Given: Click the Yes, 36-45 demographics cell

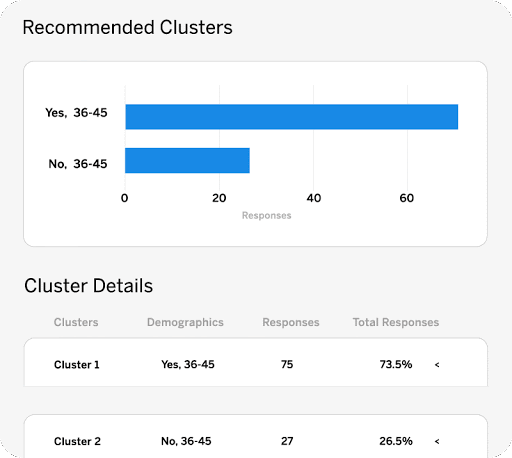Looking at the screenshot, I should coord(188,364).
